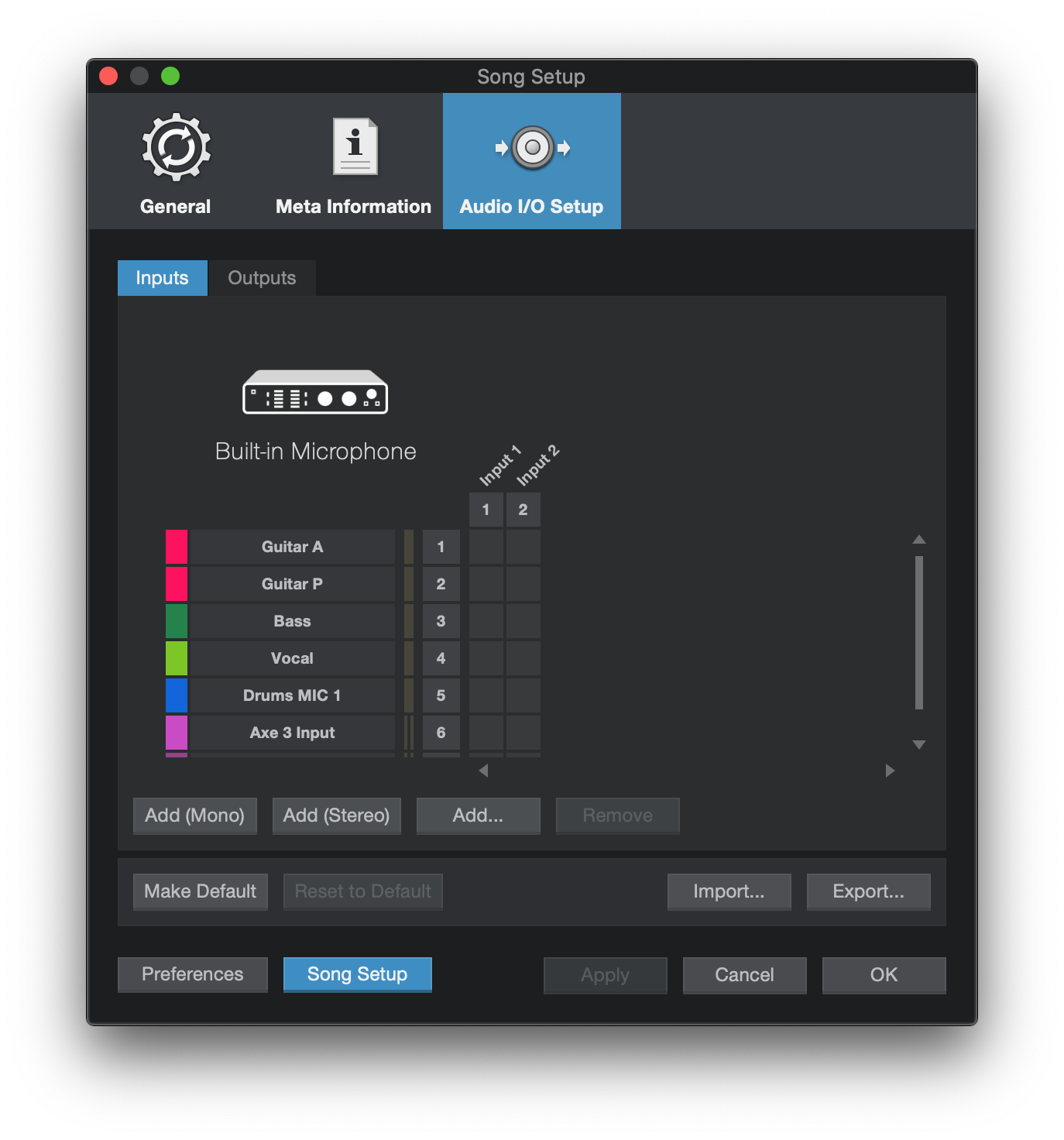Open the Meta Information document icon
Image resolution: width=1064 pixels, height=1140 pixels.
(355, 146)
